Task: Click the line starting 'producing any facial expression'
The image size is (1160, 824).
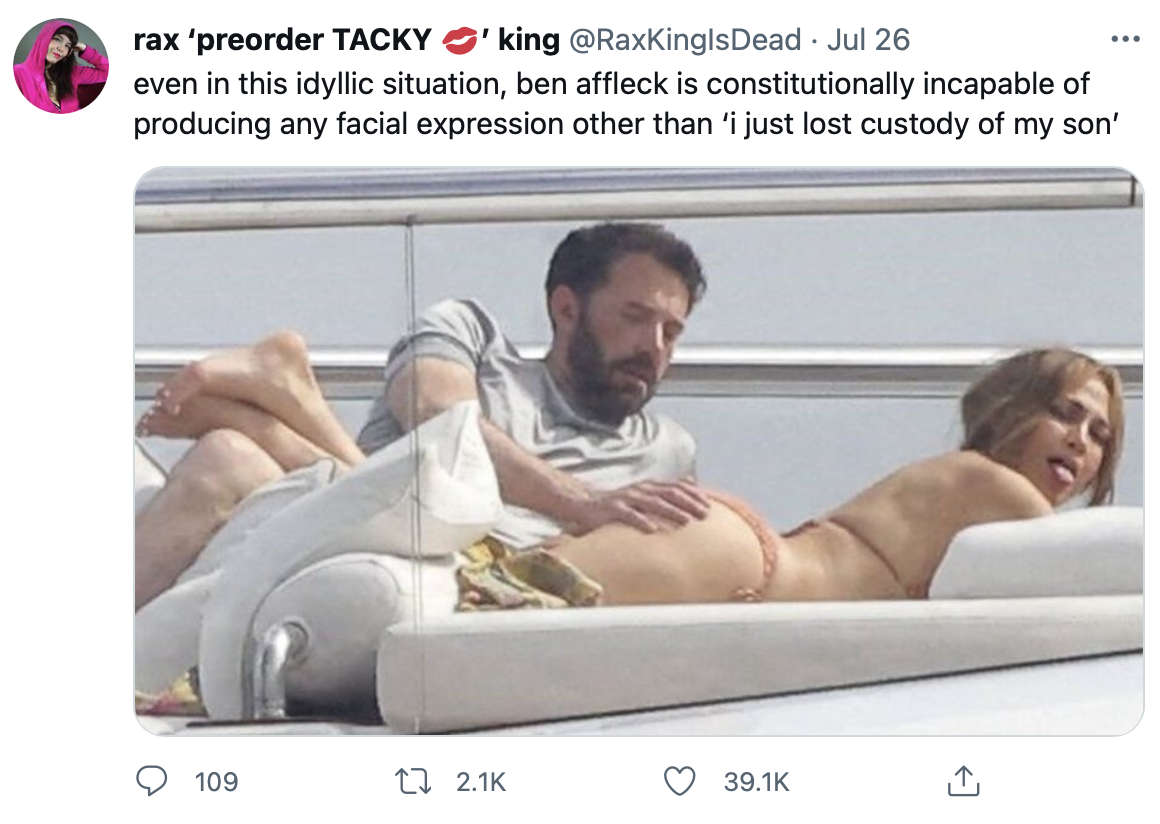Action: pyautogui.click(x=626, y=124)
